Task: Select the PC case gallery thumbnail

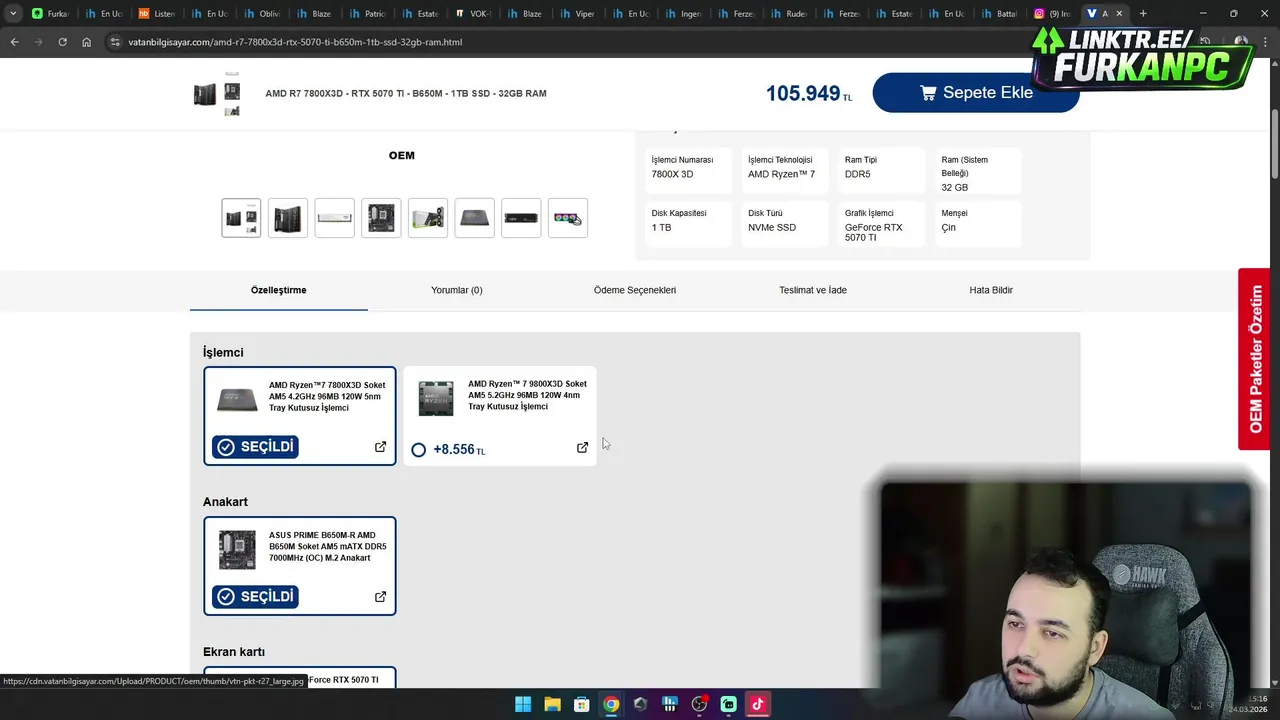Action: point(288,218)
